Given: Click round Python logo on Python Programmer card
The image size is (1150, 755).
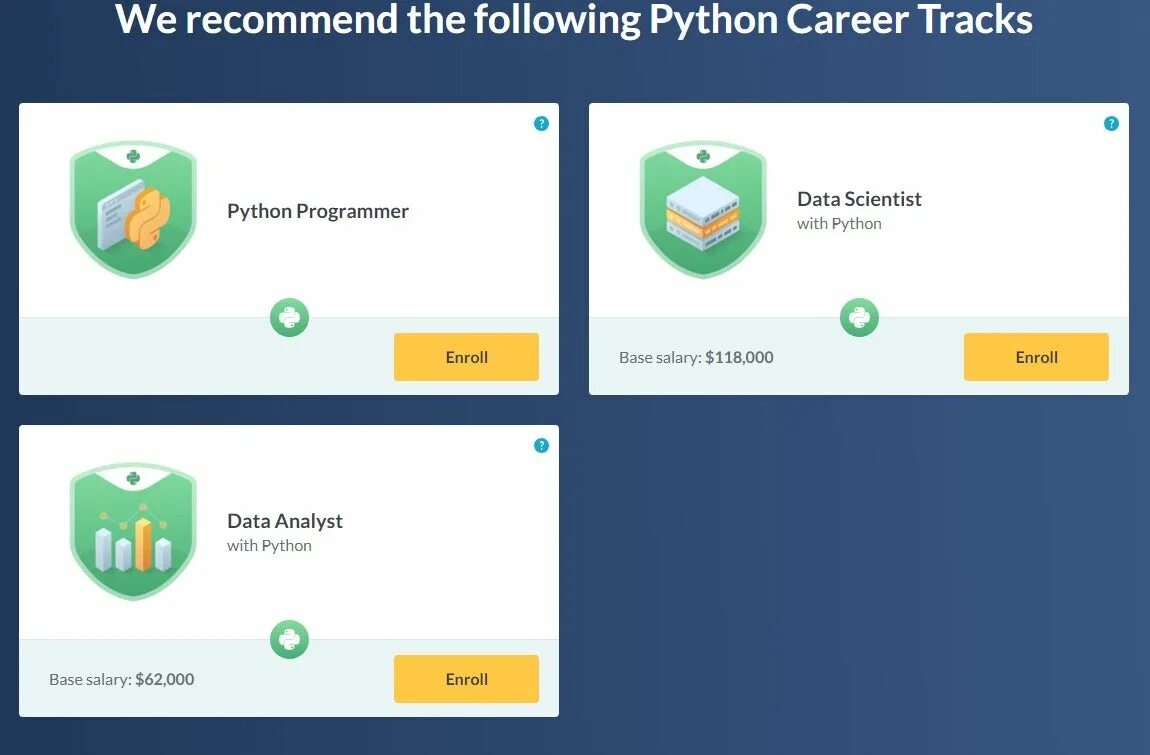Looking at the screenshot, I should (x=289, y=318).
